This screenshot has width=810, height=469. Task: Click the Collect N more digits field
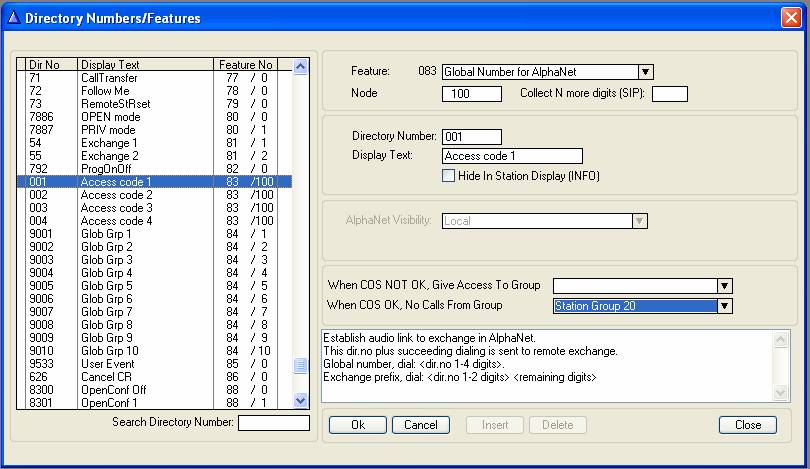point(669,94)
